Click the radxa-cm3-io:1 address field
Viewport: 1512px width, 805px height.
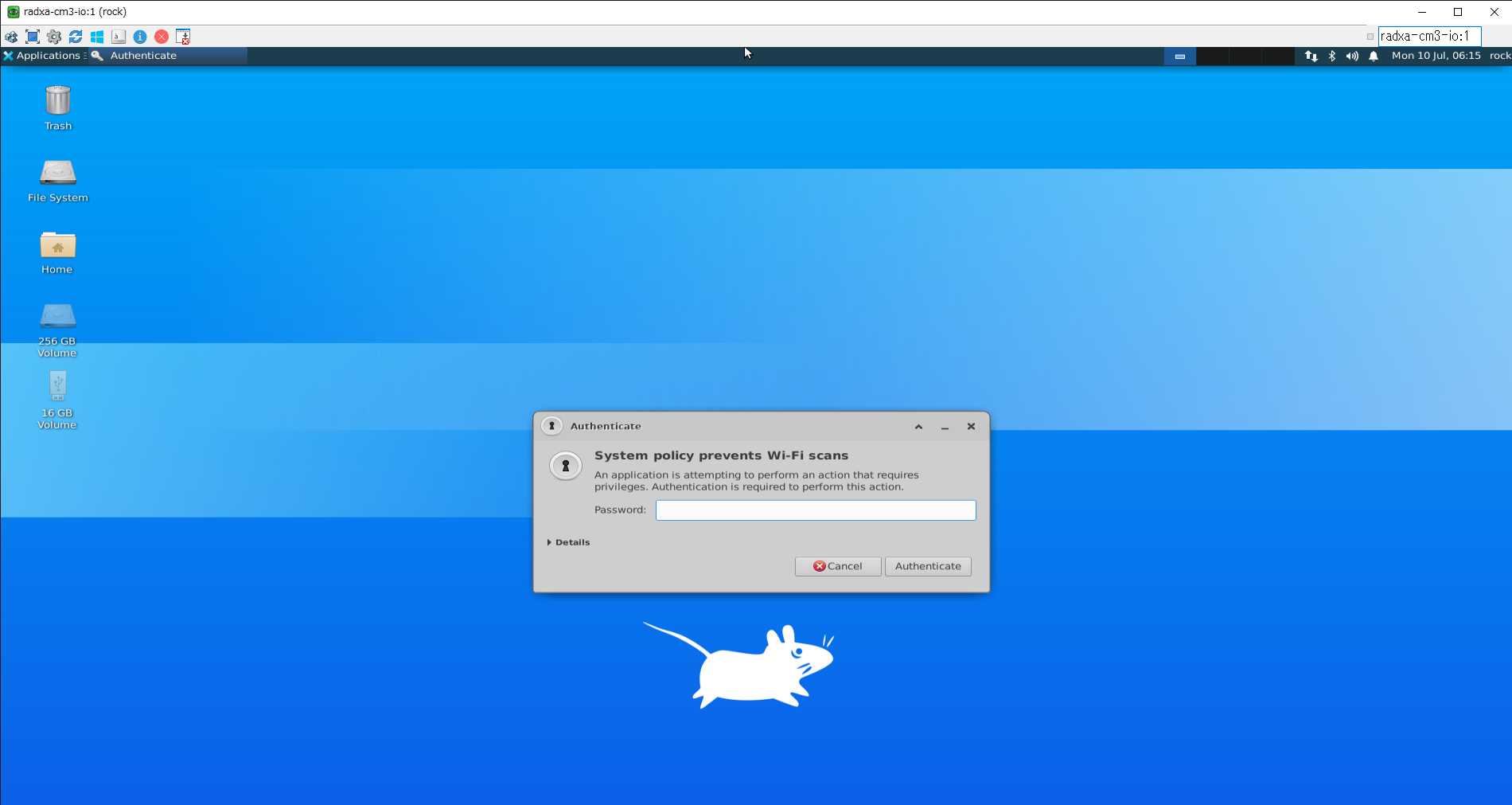[1429, 36]
